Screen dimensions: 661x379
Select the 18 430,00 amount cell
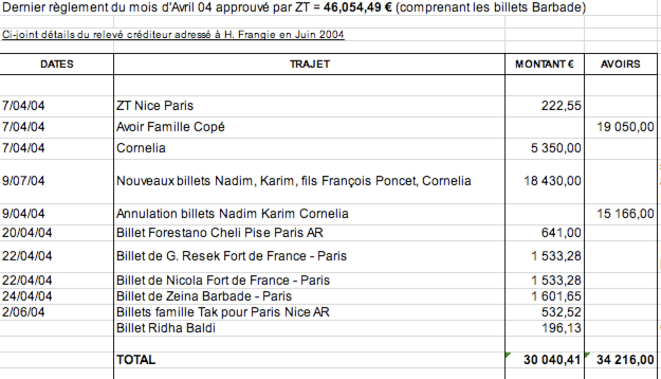(x=544, y=181)
